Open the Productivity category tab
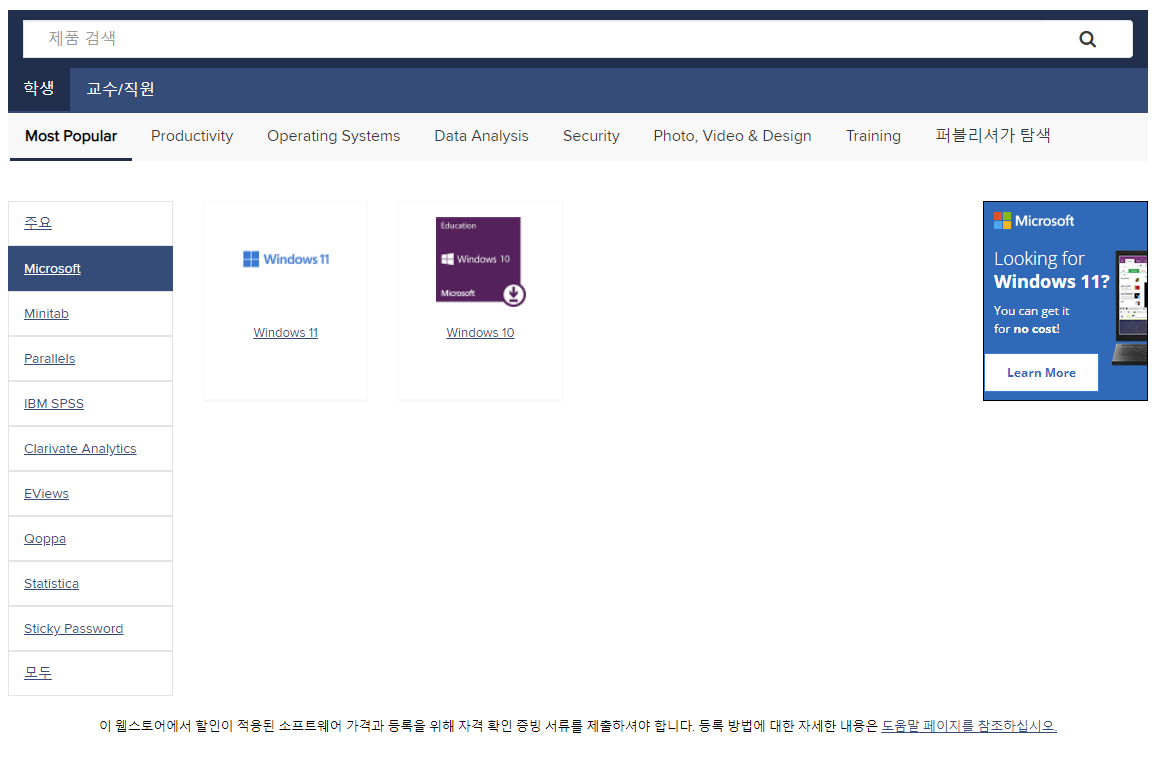 [192, 136]
